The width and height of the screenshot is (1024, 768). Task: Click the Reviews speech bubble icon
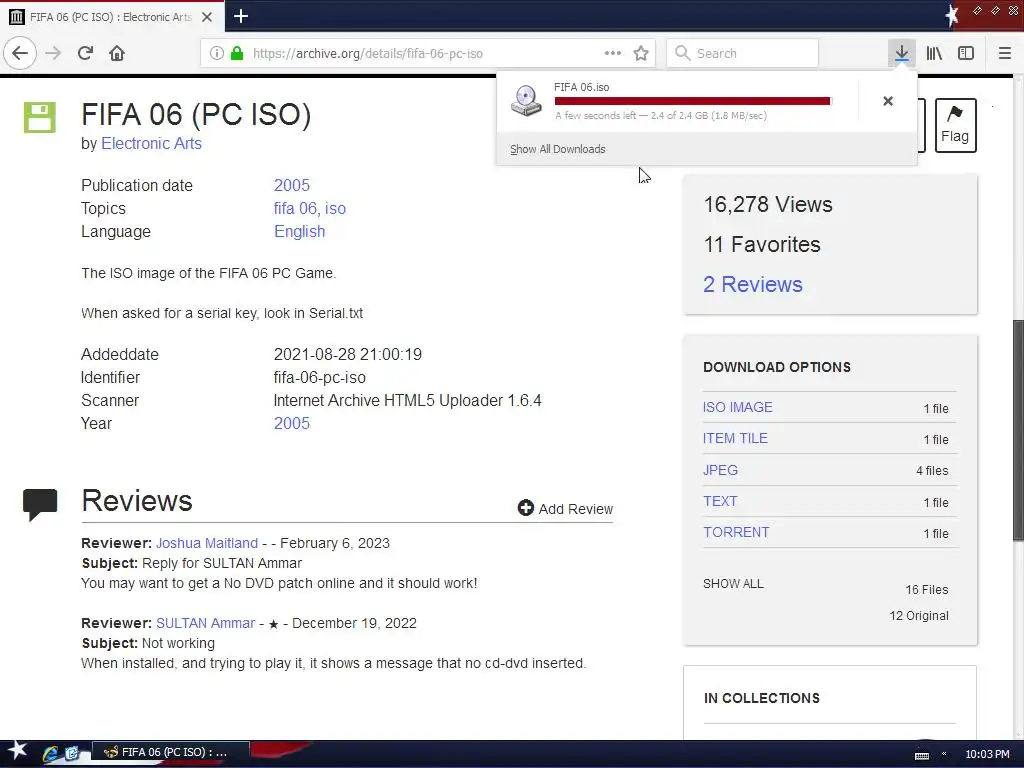pos(40,504)
